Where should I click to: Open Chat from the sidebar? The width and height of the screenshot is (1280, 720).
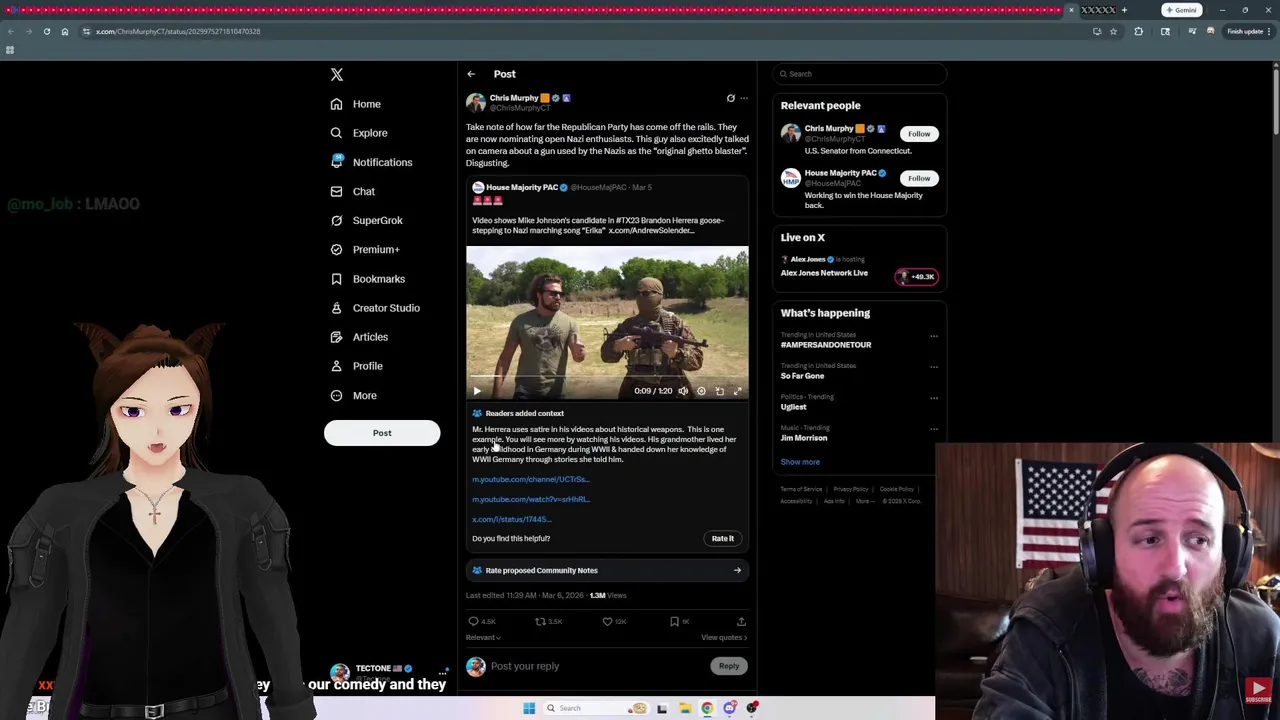point(352,191)
